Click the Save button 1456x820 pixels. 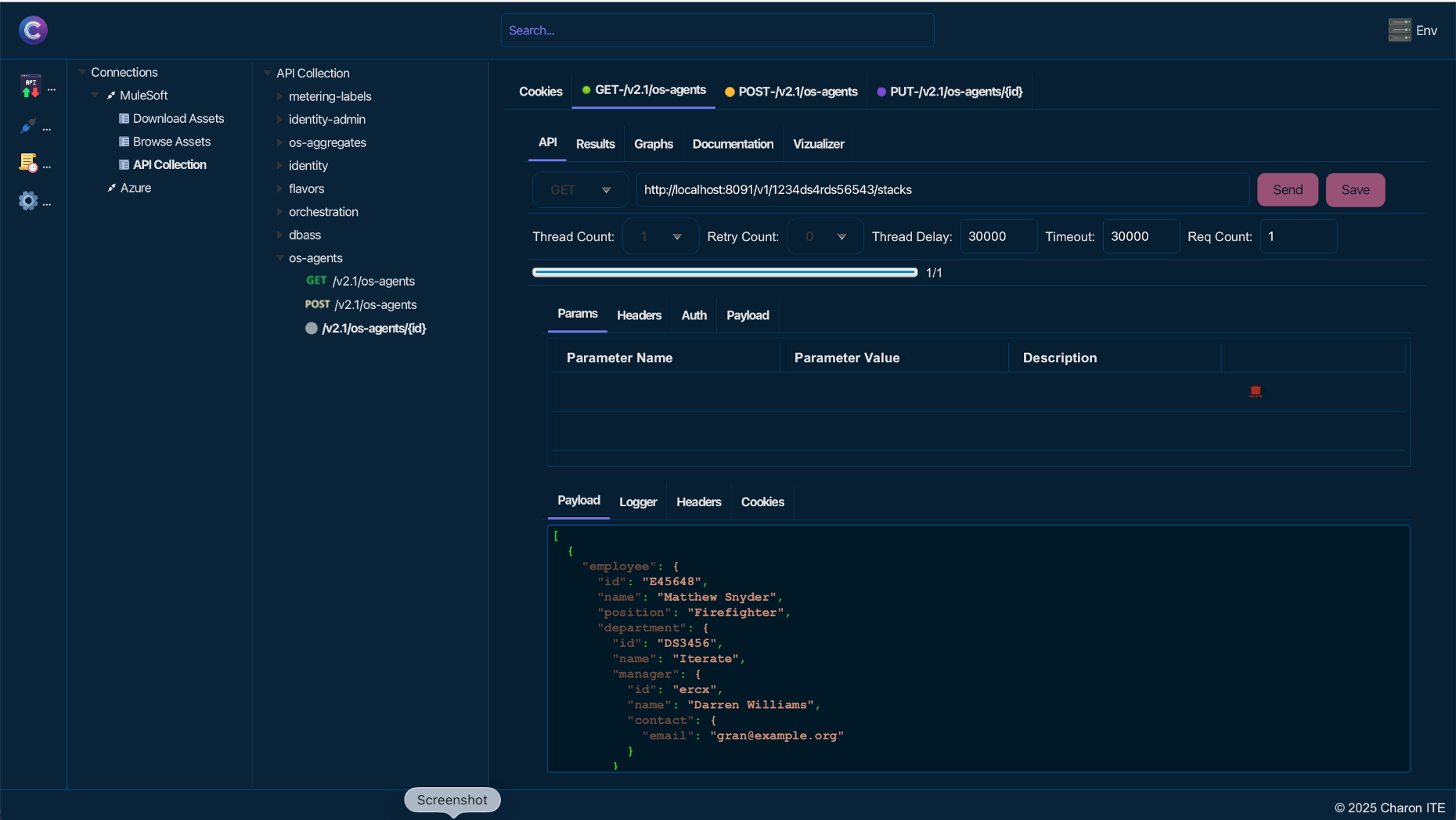(1355, 190)
